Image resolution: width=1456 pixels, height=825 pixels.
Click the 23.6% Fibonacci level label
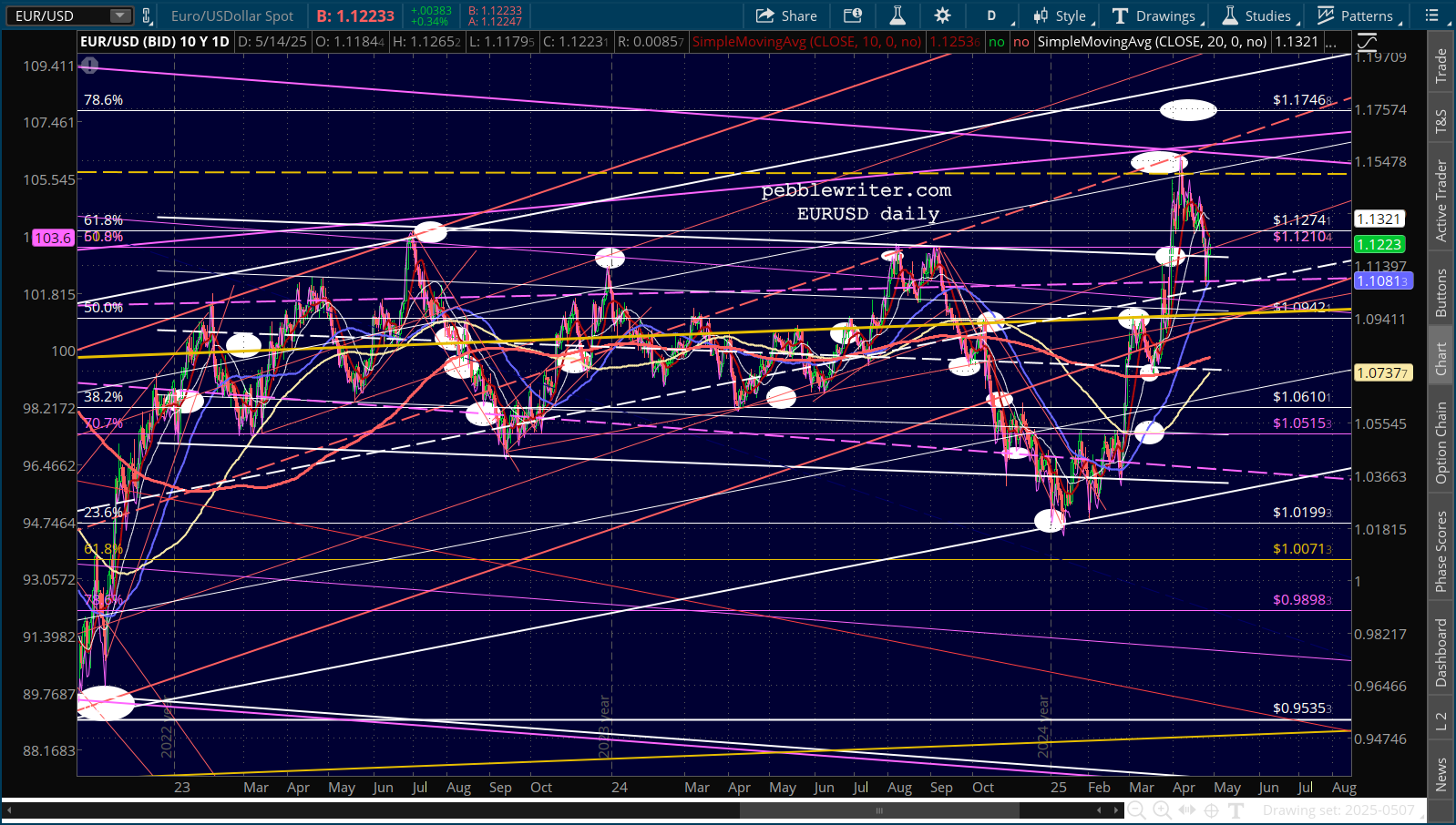click(x=104, y=513)
